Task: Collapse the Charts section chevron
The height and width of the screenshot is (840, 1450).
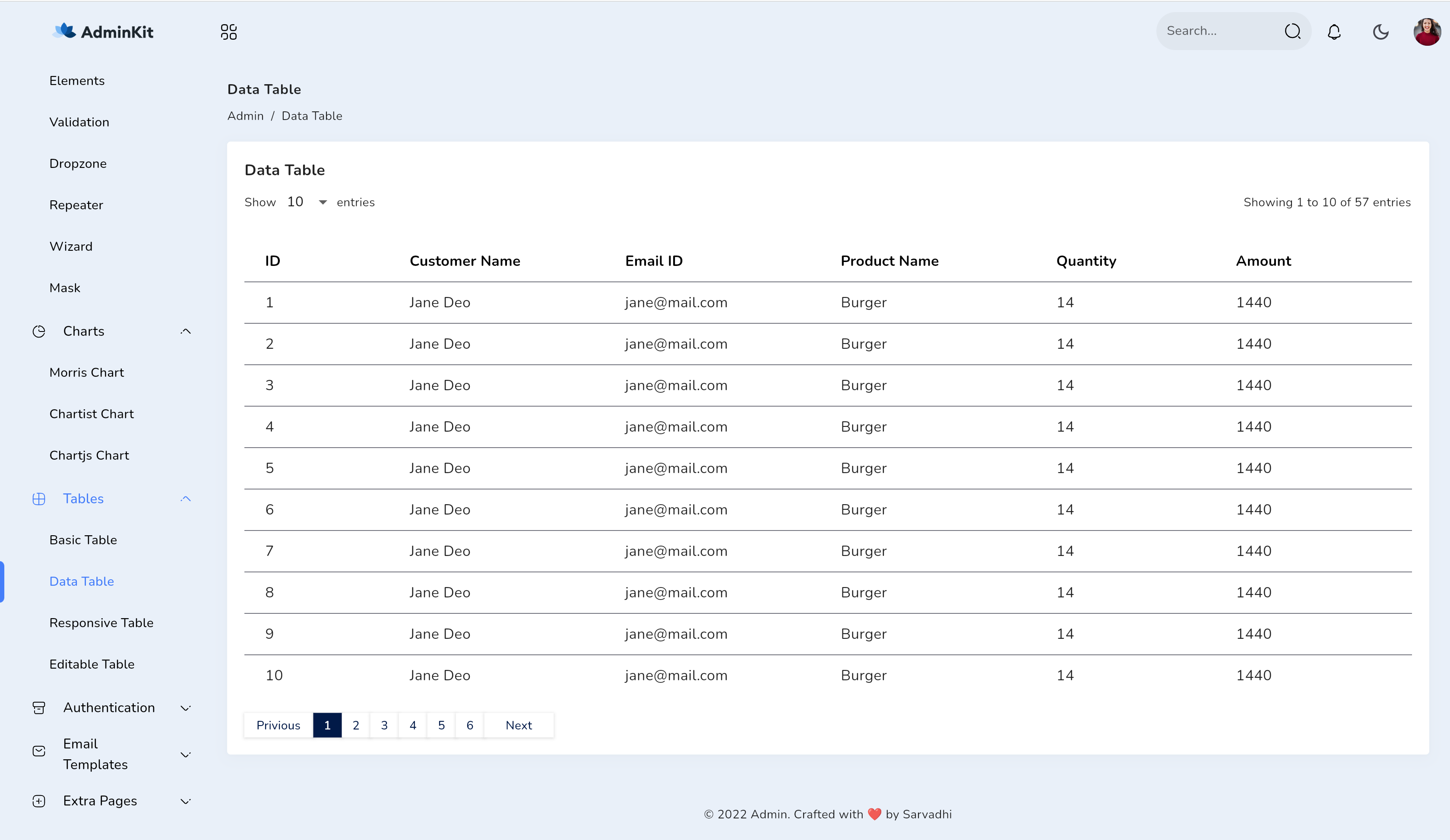Action: pos(185,332)
